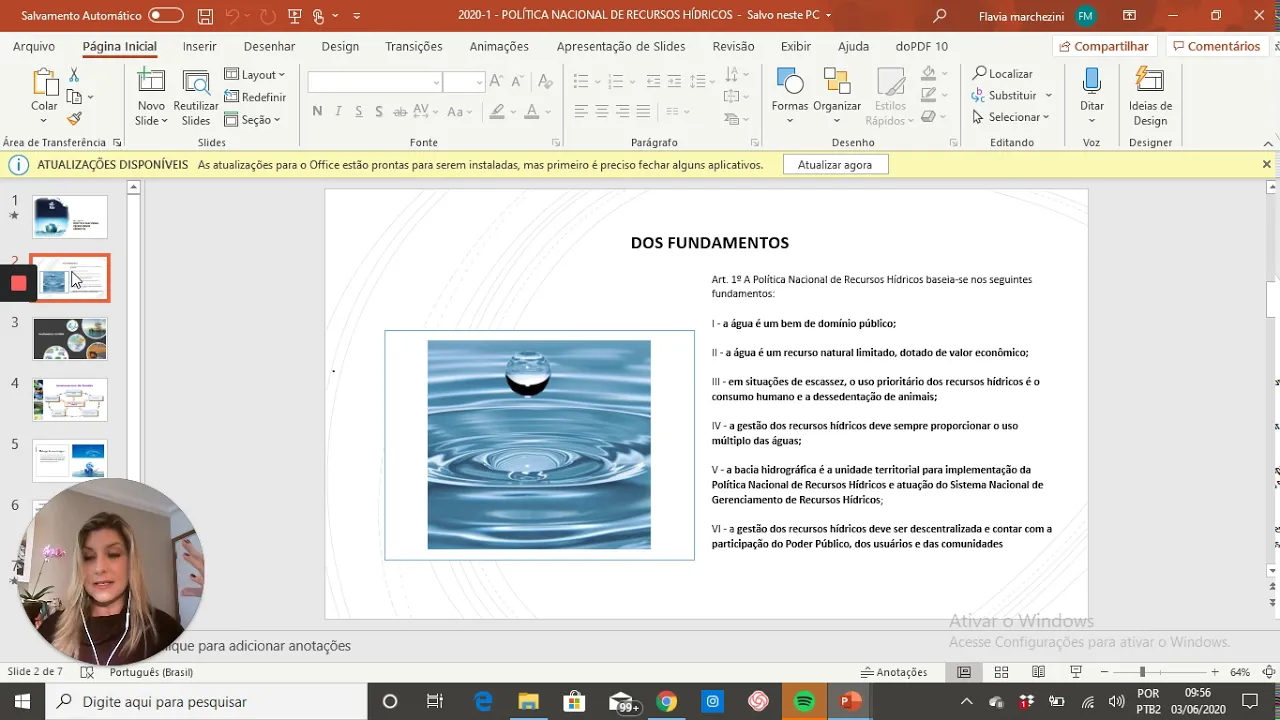Apply a numbered list to the text
1280x720 pixels.
coord(615,82)
